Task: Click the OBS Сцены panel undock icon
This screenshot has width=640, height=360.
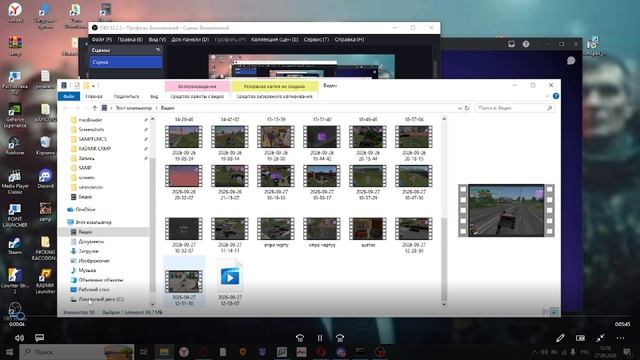Action: pos(158,50)
